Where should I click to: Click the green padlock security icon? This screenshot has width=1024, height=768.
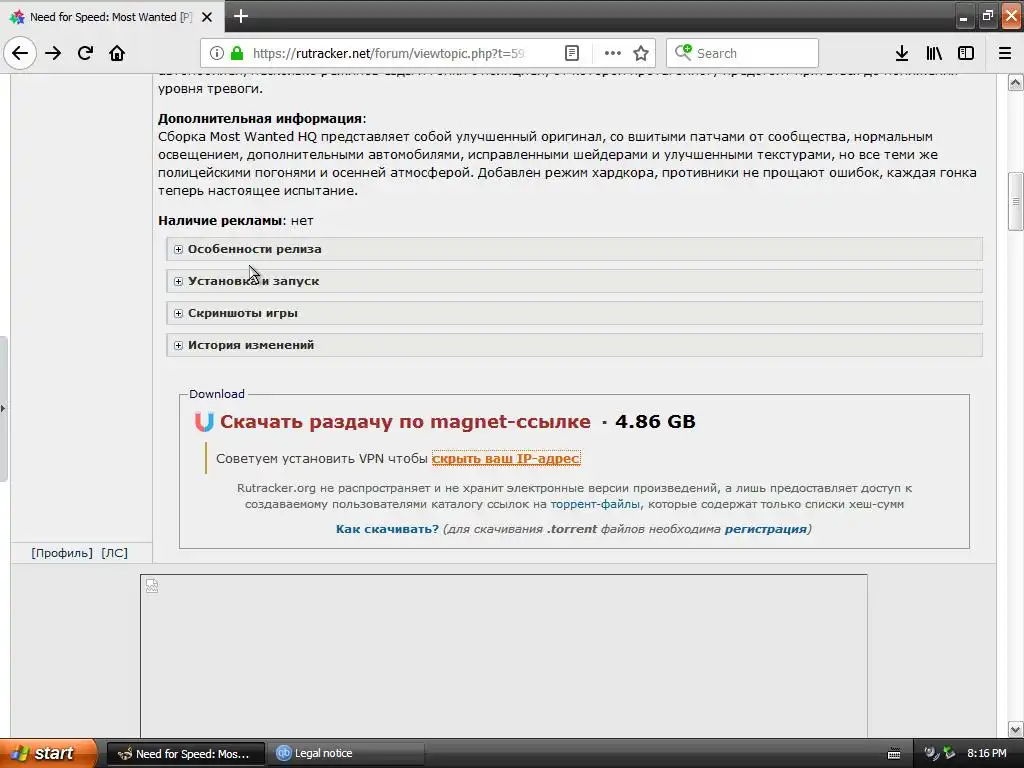[x=236, y=53]
